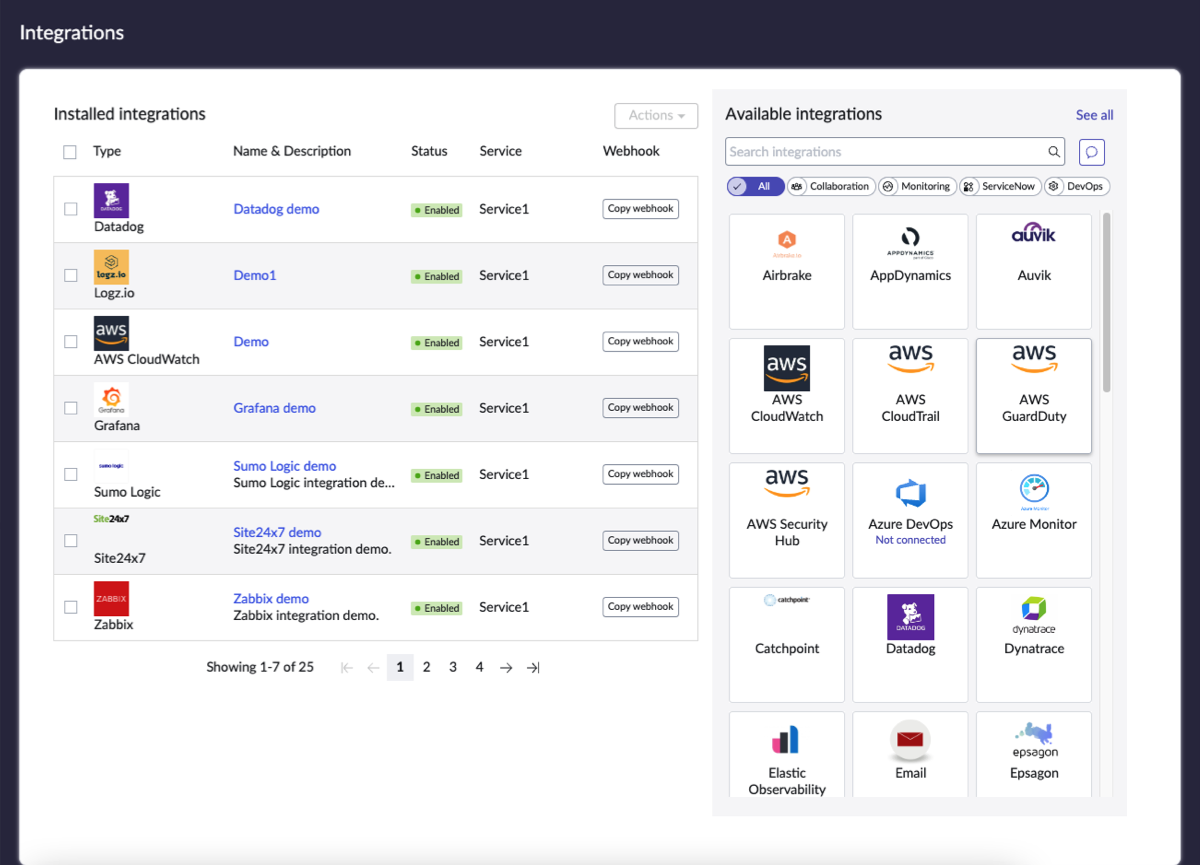Open the AppDynamics integration tile
Viewport: 1200px width, 865px height.
[910, 271]
